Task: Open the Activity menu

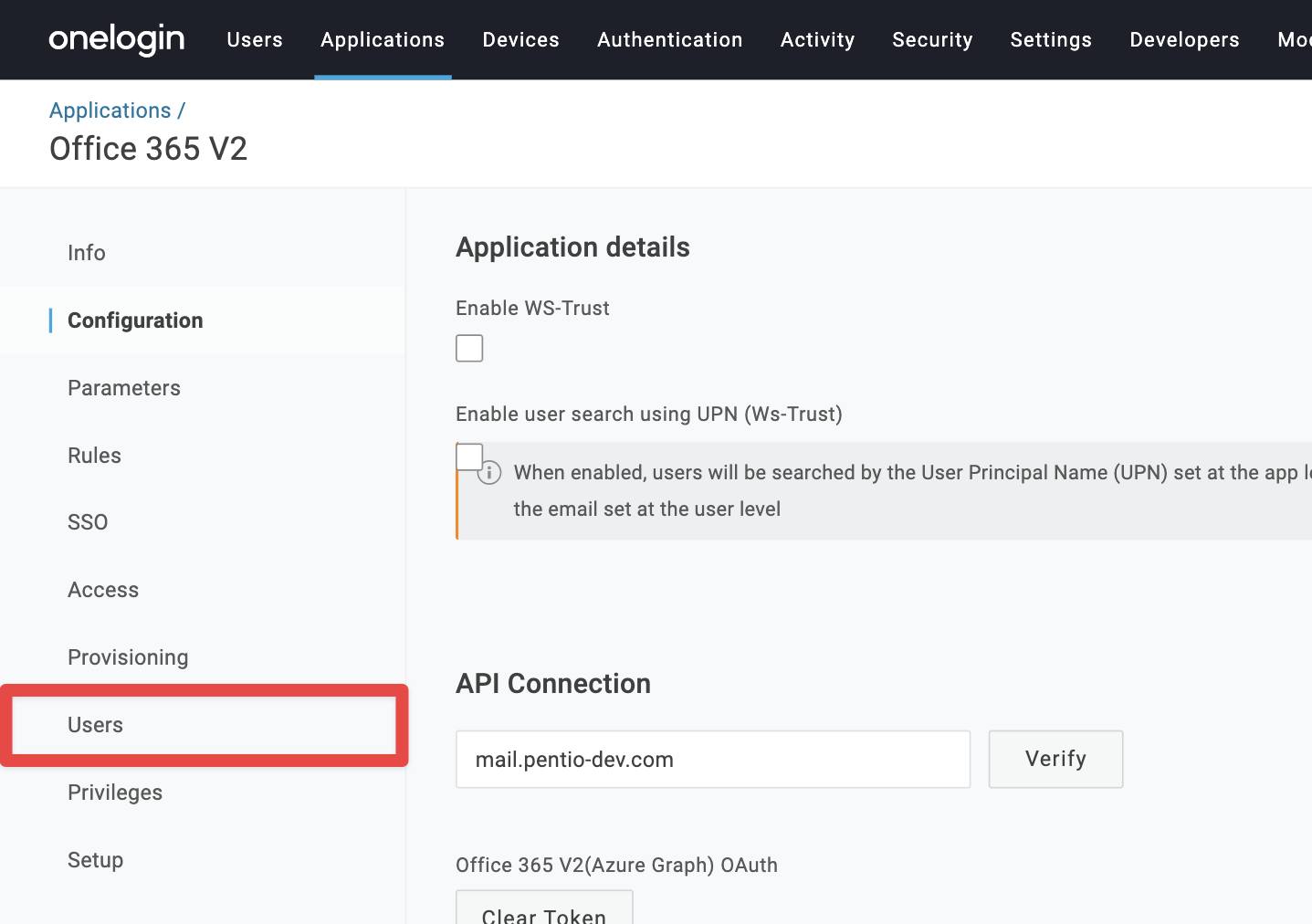Action: (x=818, y=39)
